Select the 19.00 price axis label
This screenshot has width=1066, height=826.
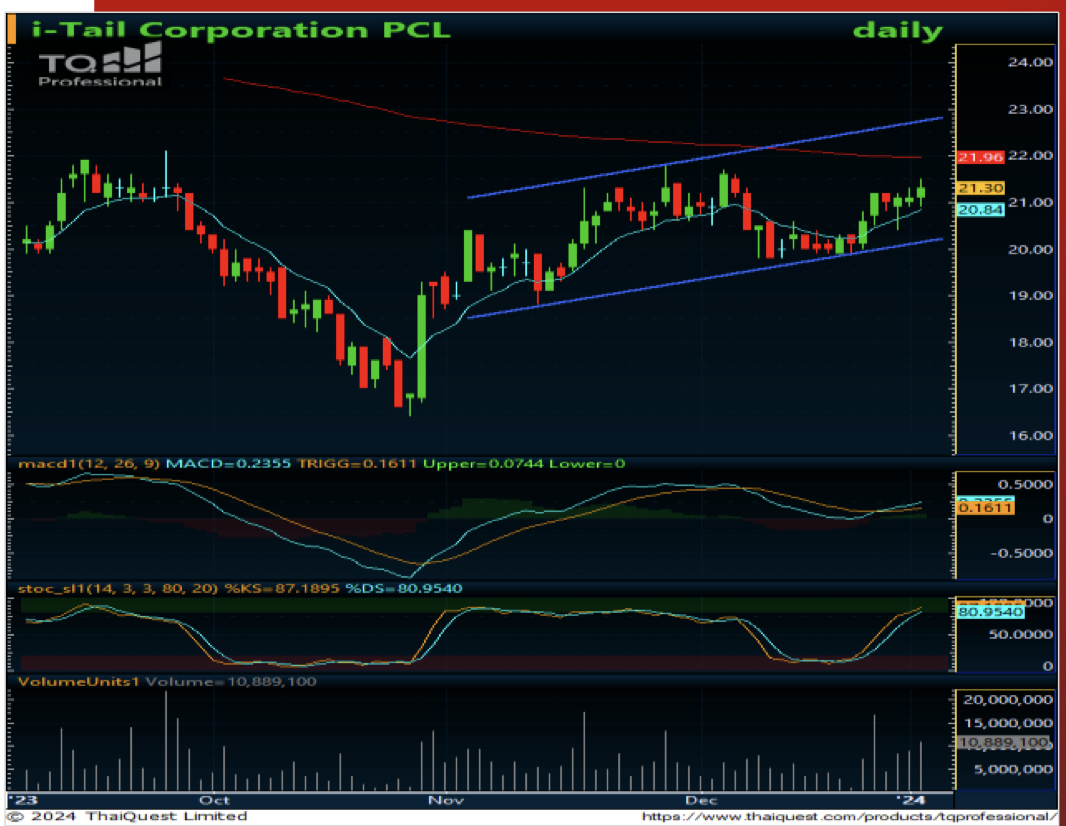point(1030,295)
